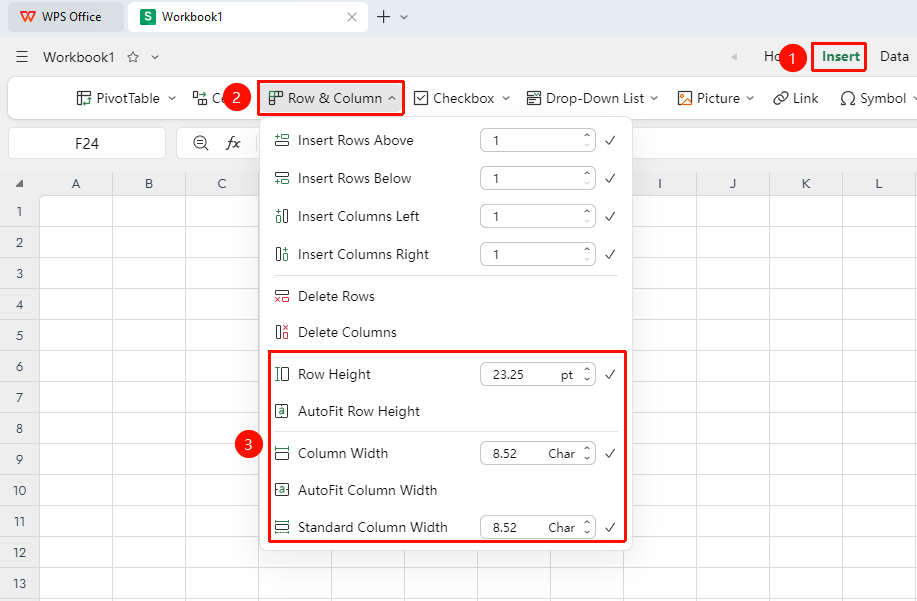The width and height of the screenshot is (917, 601).
Task: Star Workbook1 as a favorite
Action: click(133, 57)
